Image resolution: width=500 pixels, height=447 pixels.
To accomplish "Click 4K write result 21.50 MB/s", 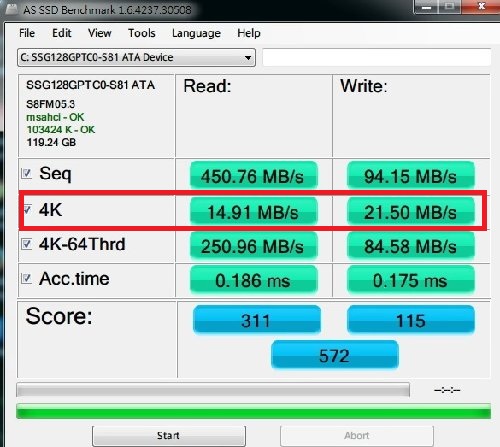I will click(411, 211).
